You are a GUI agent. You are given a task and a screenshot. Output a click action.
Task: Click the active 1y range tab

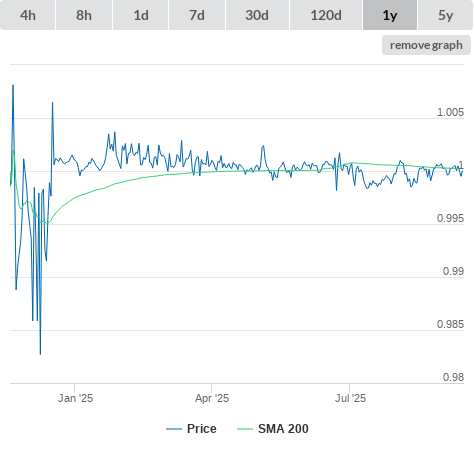[390, 15]
